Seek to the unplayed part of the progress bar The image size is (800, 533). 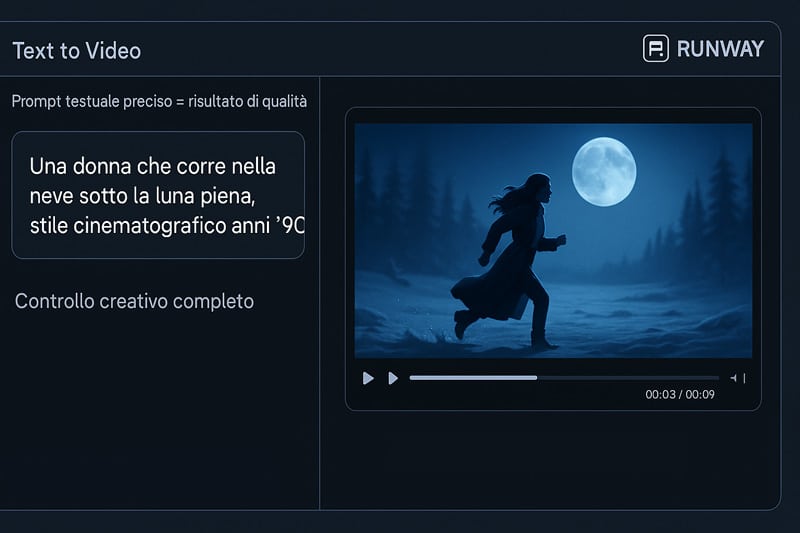coord(628,378)
